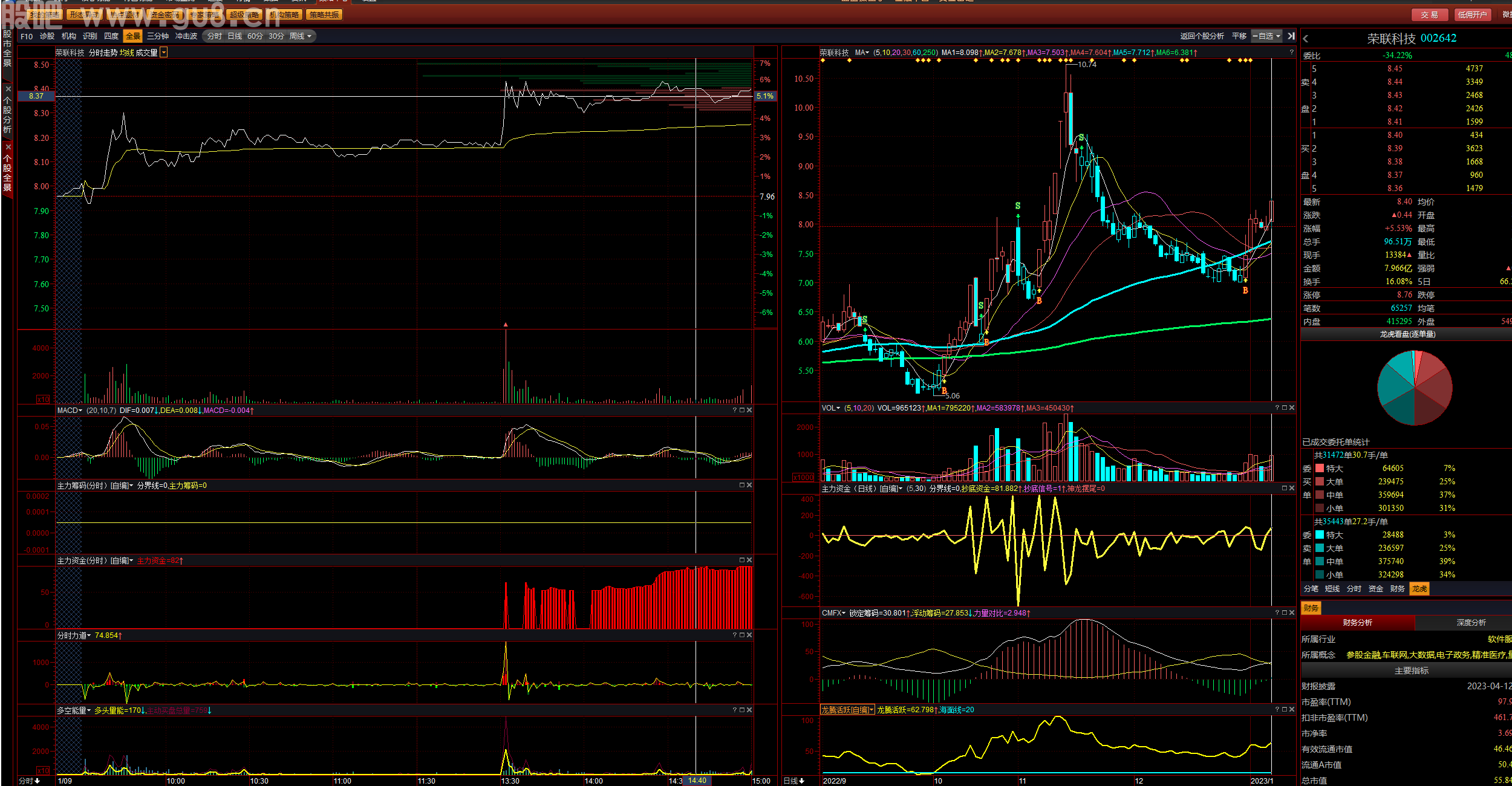Click the 龙虎看盘 pie chart
1512x786 pixels.
(x=1415, y=388)
